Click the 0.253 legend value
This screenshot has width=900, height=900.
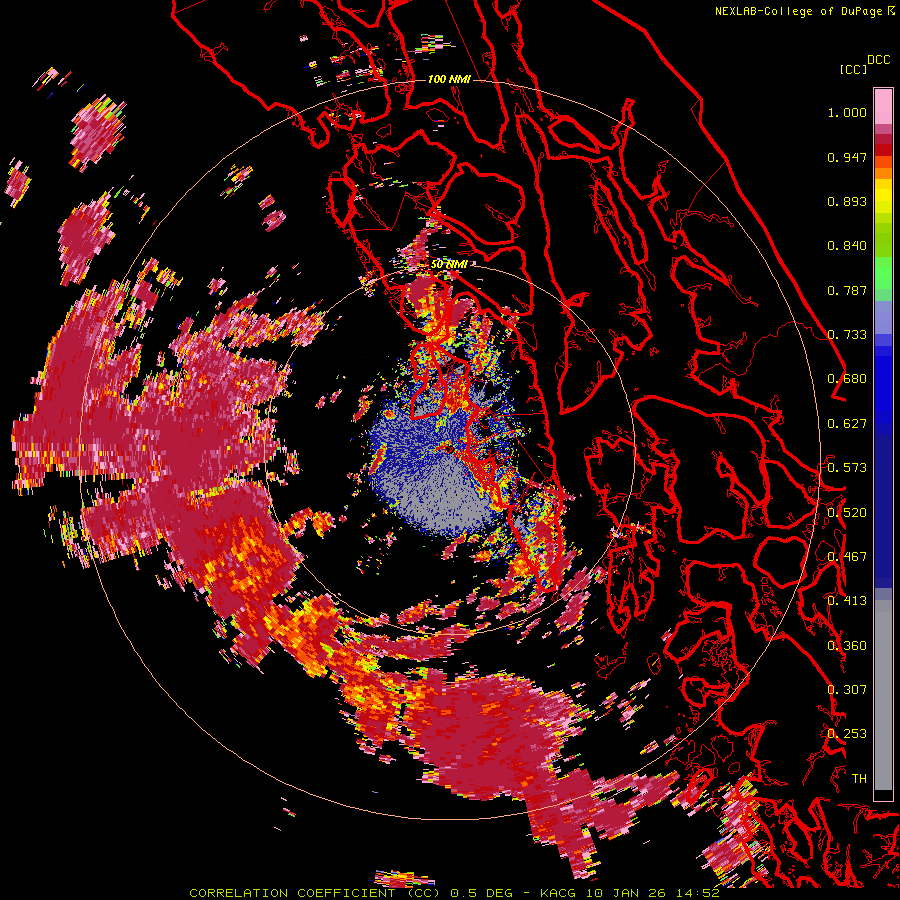coord(847,734)
